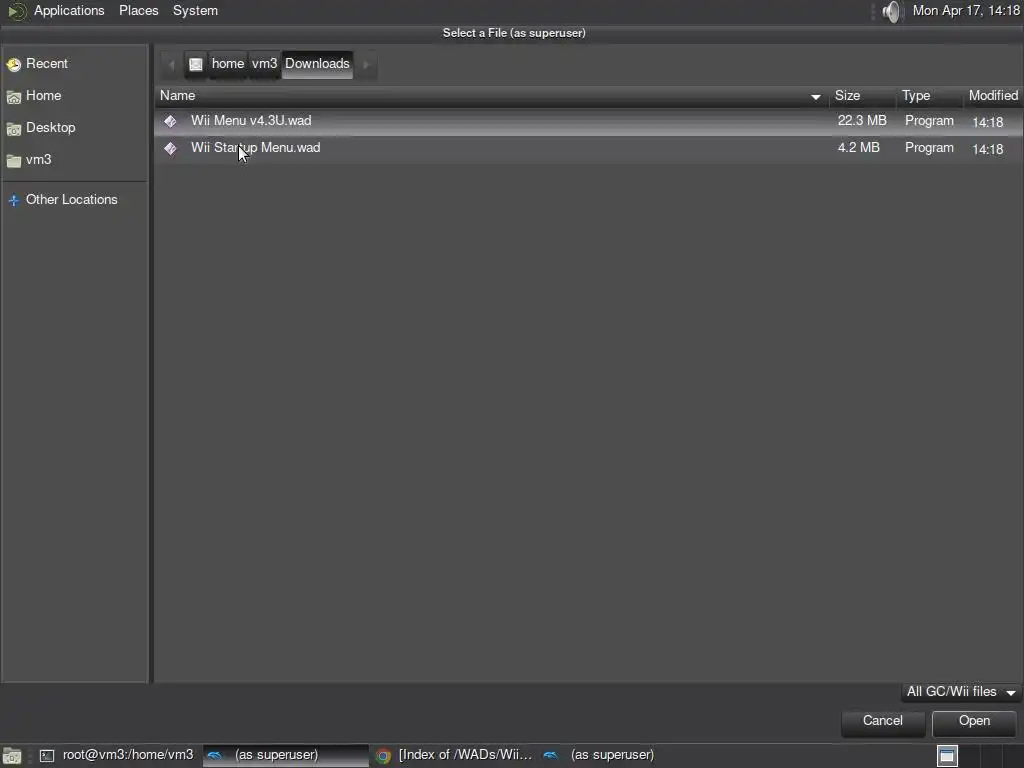Navigate to the vm3 path segment
This screenshot has height=768, width=1024.
pos(264,65)
